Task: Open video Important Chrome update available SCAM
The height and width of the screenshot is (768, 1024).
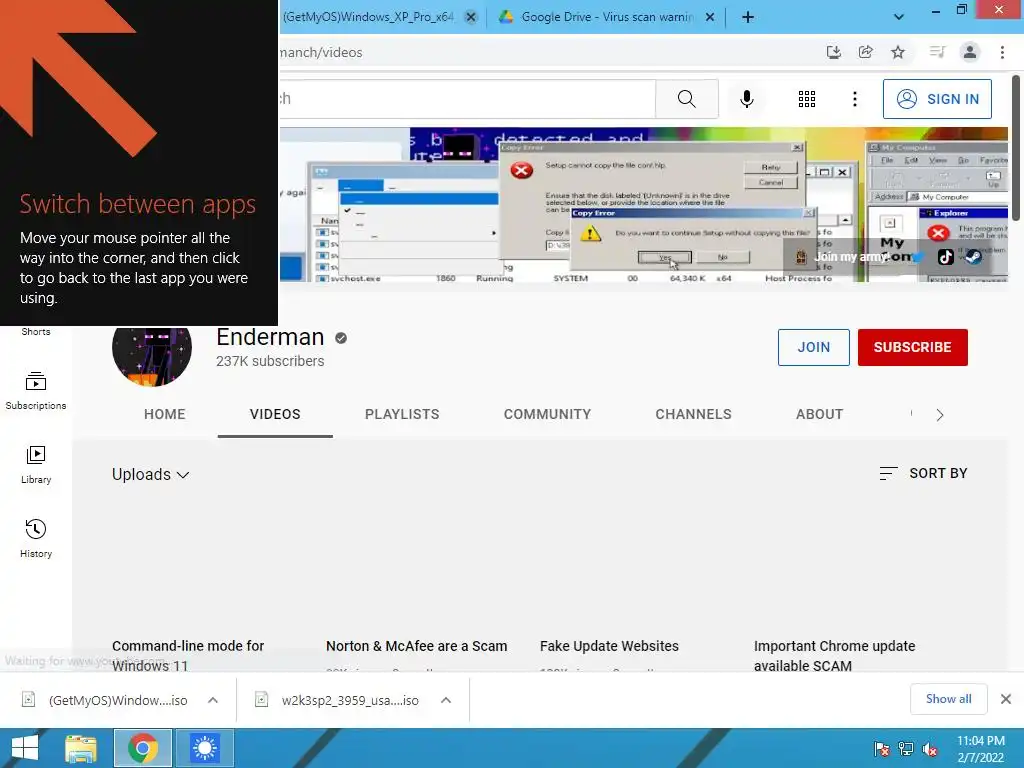Action: 835,656
